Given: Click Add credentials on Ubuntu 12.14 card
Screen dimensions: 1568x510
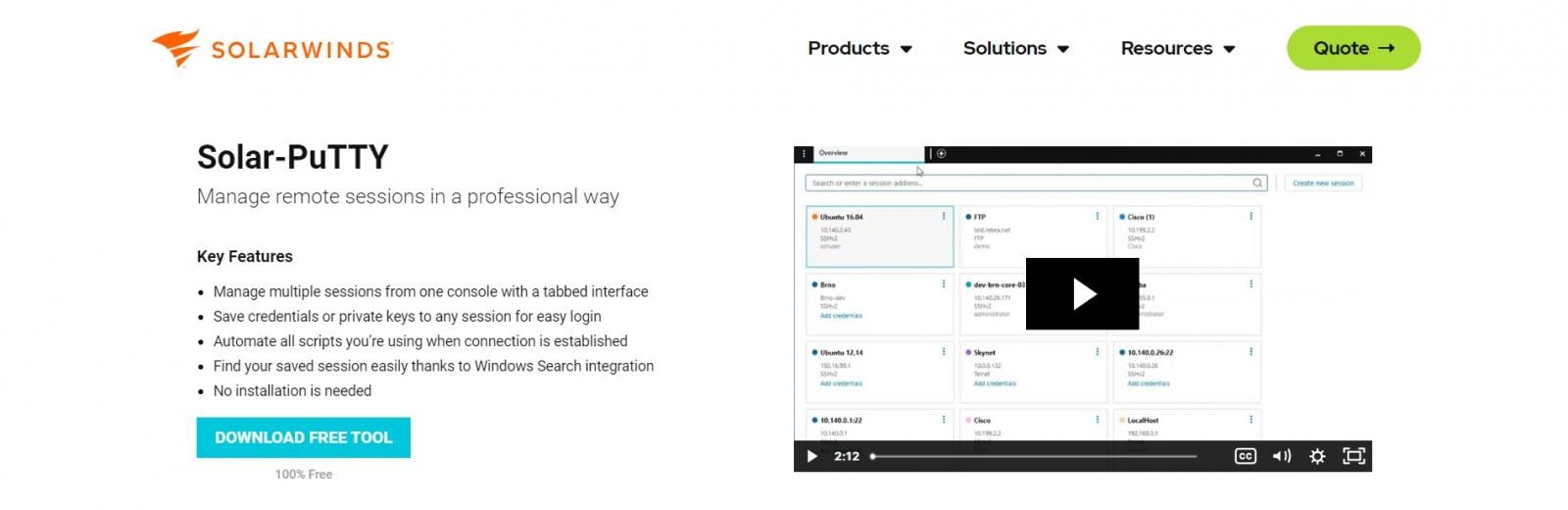Looking at the screenshot, I should [841, 383].
